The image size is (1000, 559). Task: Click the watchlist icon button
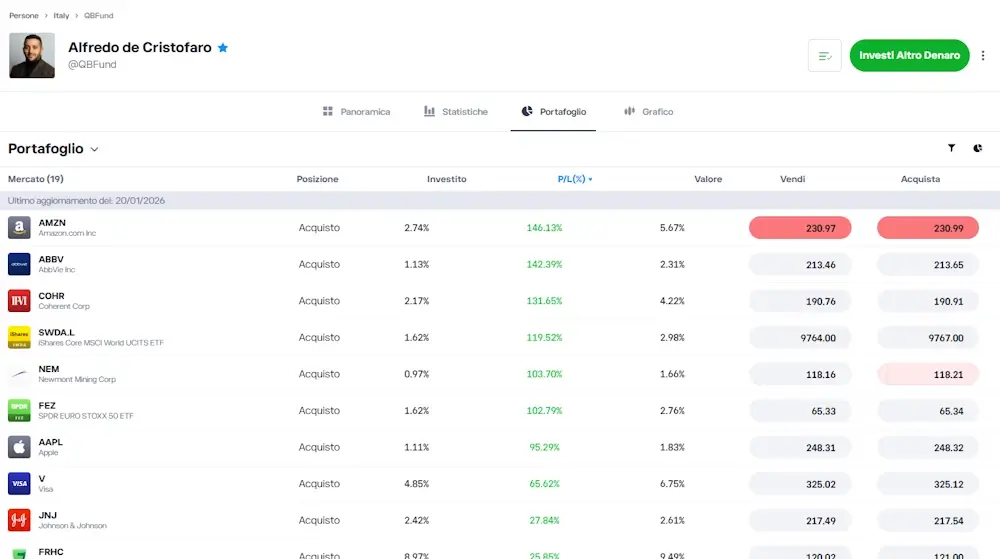(x=824, y=56)
